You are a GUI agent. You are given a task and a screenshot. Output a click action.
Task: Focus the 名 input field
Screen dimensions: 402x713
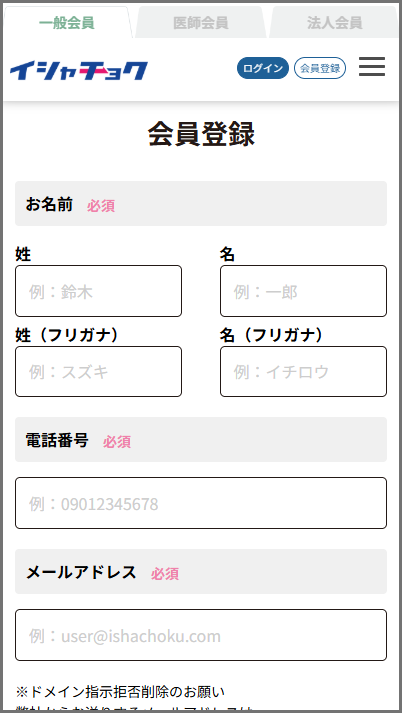click(303, 291)
